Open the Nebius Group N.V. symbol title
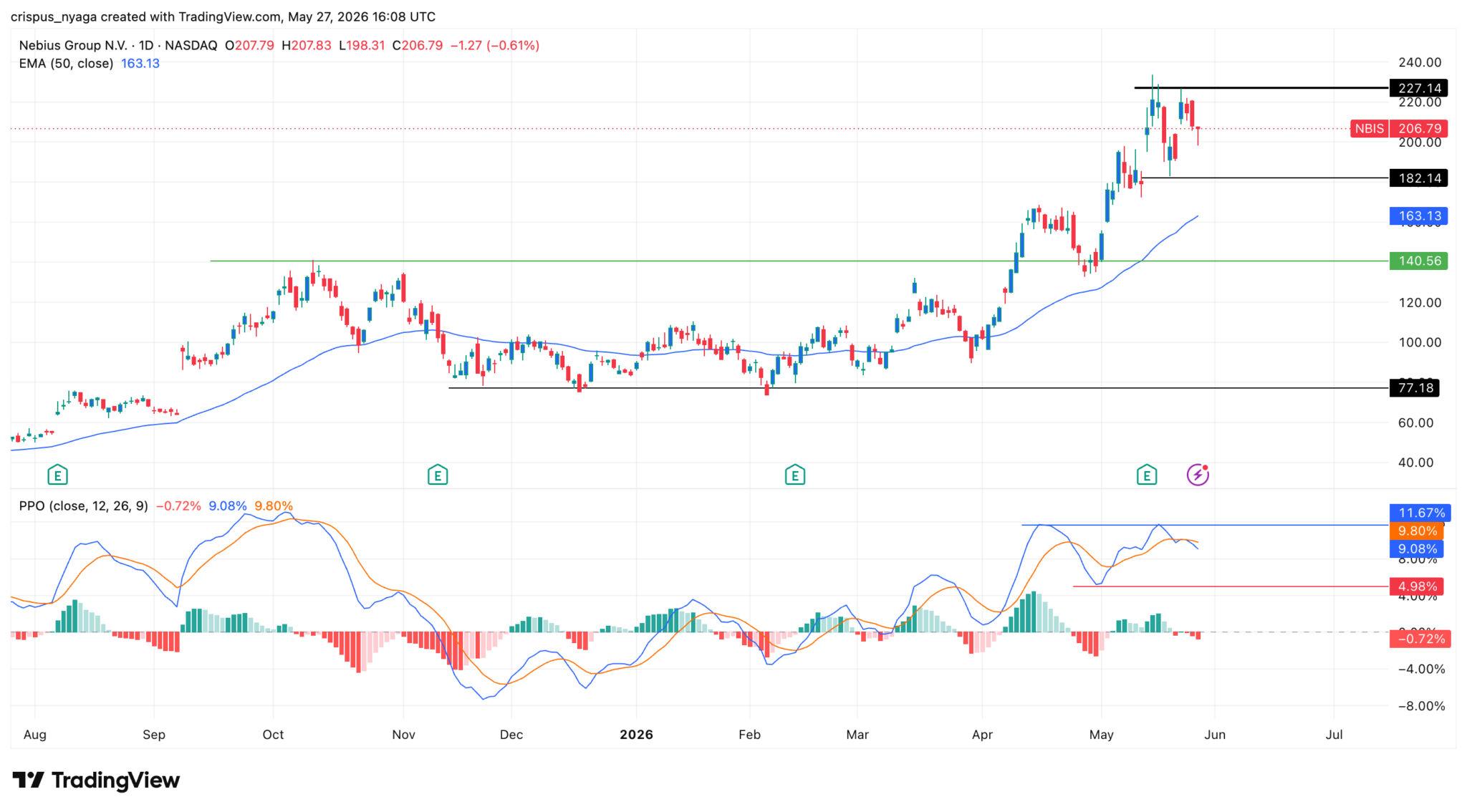The width and height of the screenshot is (1467, 812). pyautogui.click(x=72, y=45)
